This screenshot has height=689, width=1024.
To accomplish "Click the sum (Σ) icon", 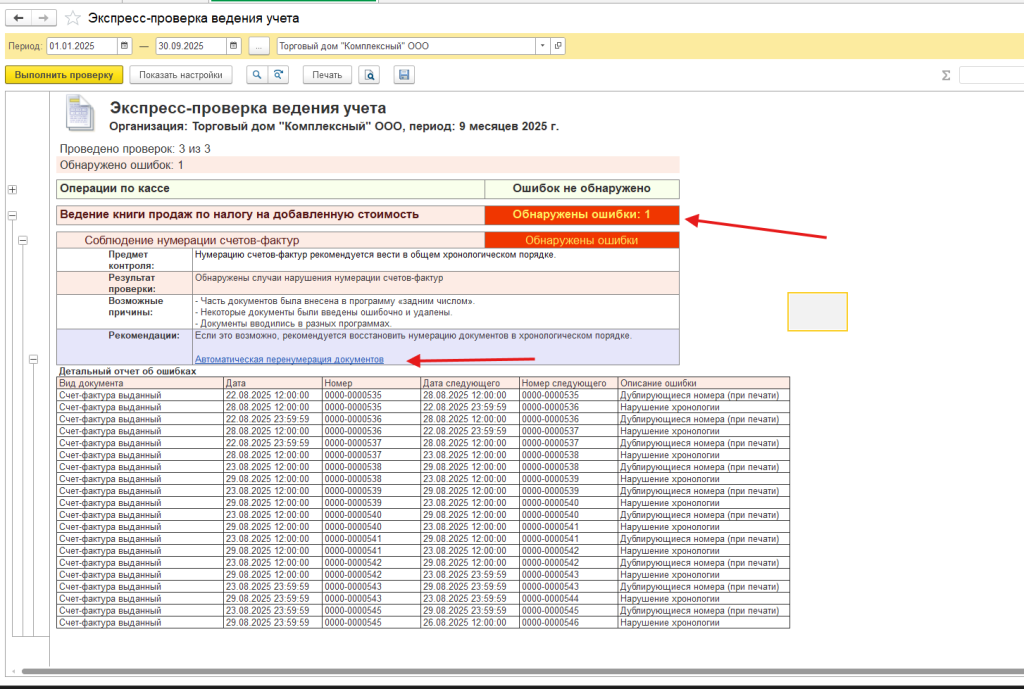I will click(x=945, y=75).
